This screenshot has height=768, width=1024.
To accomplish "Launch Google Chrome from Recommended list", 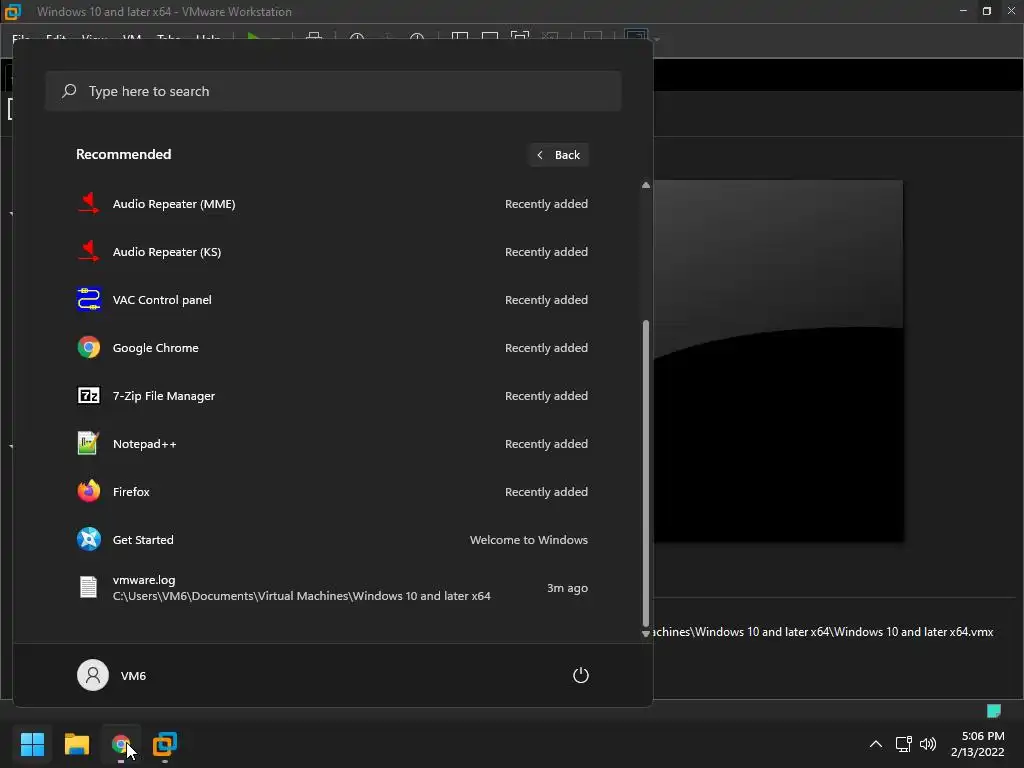I will [x=332, y=348].
